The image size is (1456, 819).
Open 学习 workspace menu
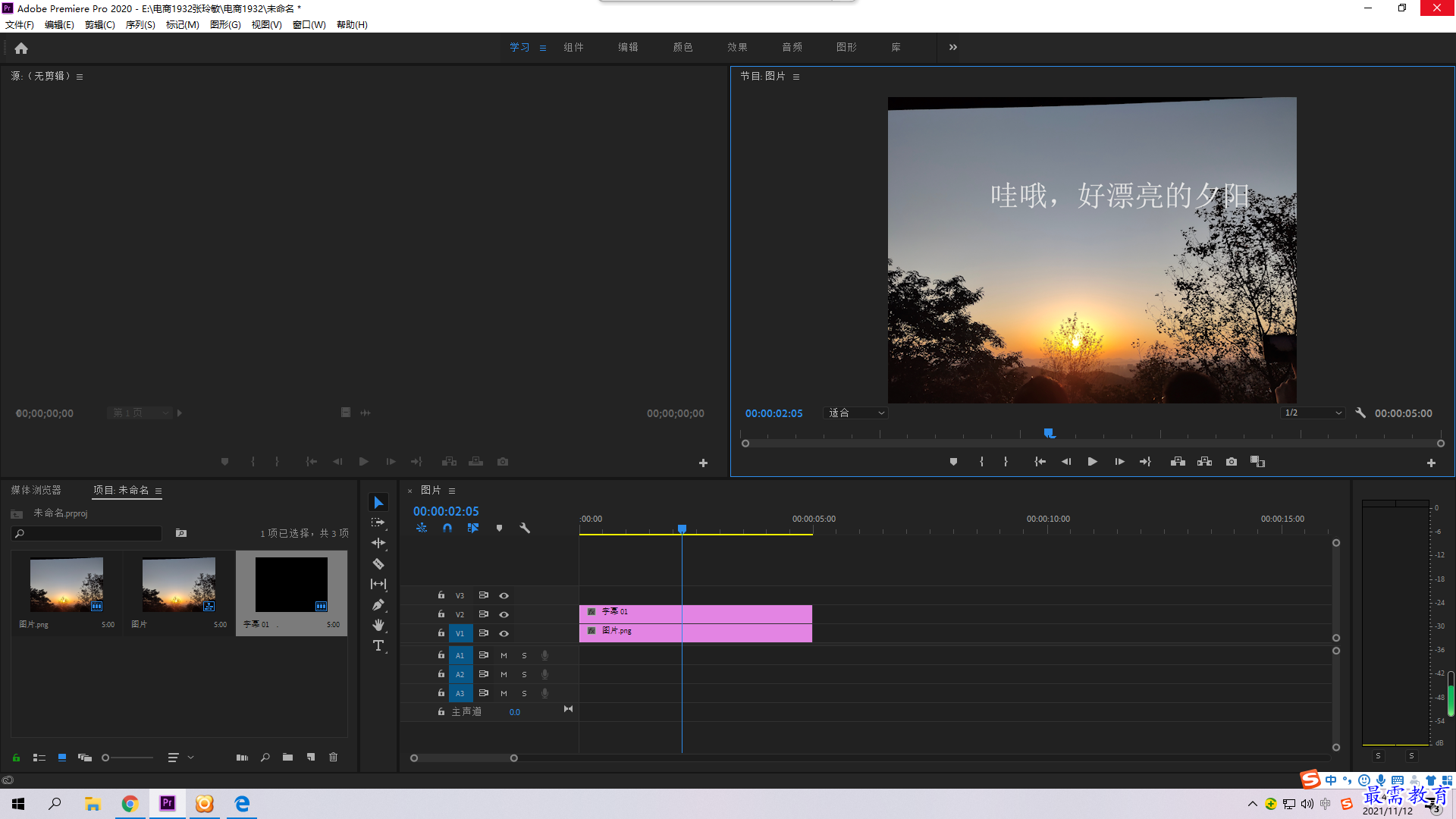pyautogui.click(x=543, y=48)
